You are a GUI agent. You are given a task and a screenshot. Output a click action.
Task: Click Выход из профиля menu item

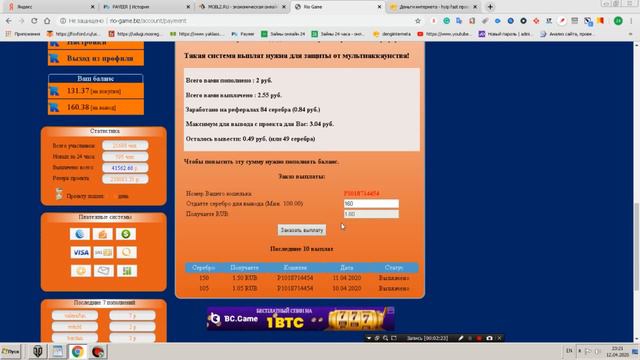[x=96, y=58]
